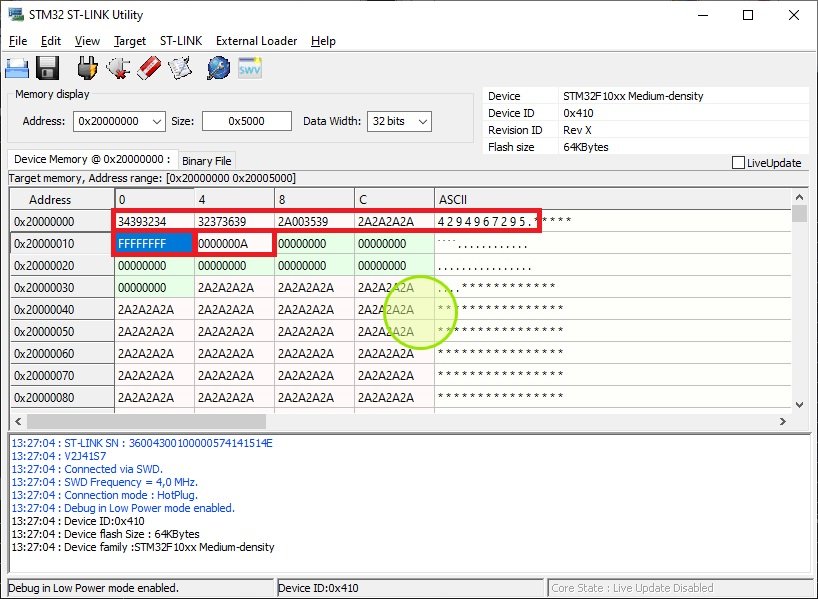This screenshot has width=818, height=599.
Task: Click the 0x20000030 address row label
Action: (62, 287)
